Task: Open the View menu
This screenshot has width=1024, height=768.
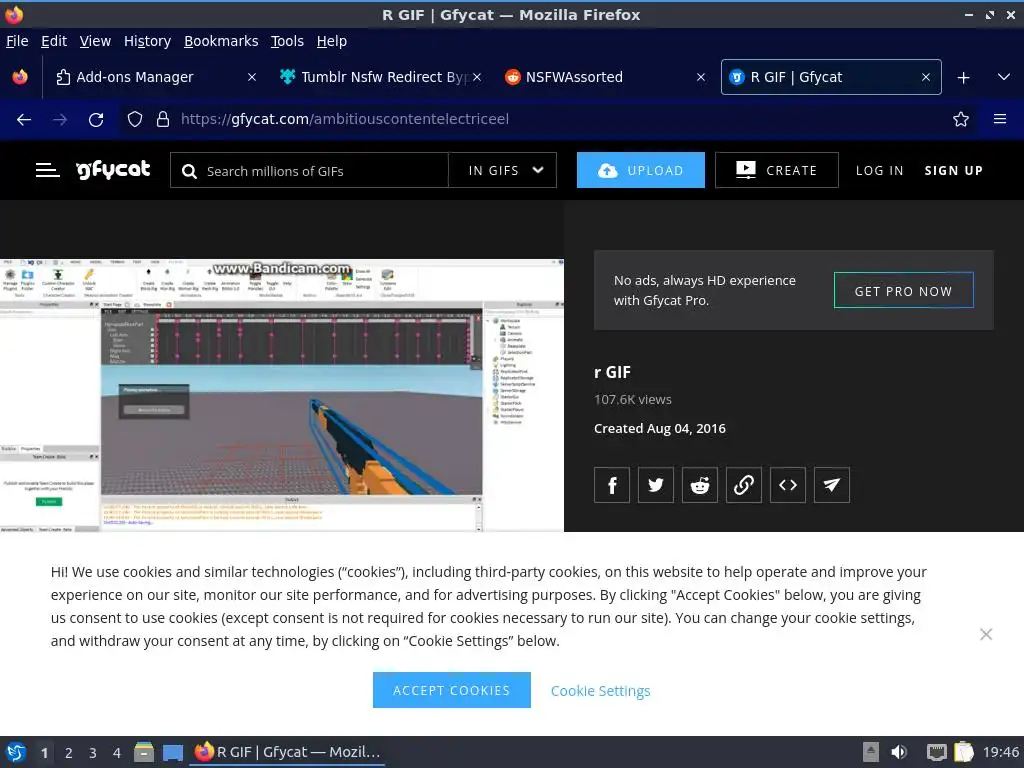Action: coord(95,41)
